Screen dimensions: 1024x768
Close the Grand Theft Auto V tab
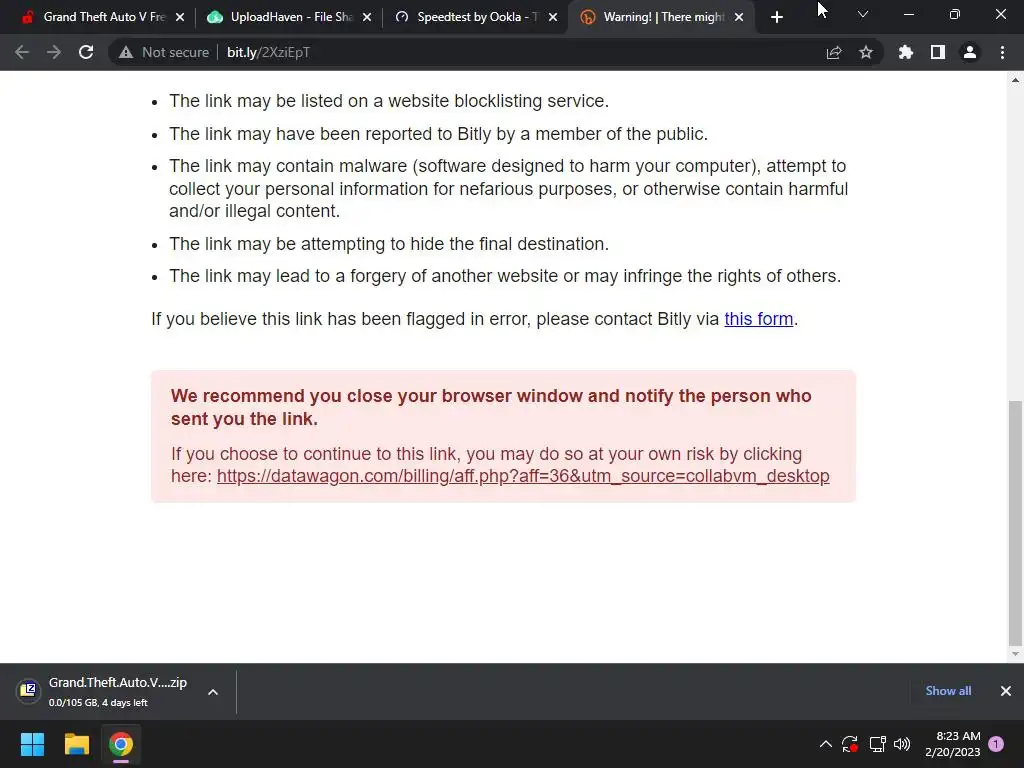point(180,17)
